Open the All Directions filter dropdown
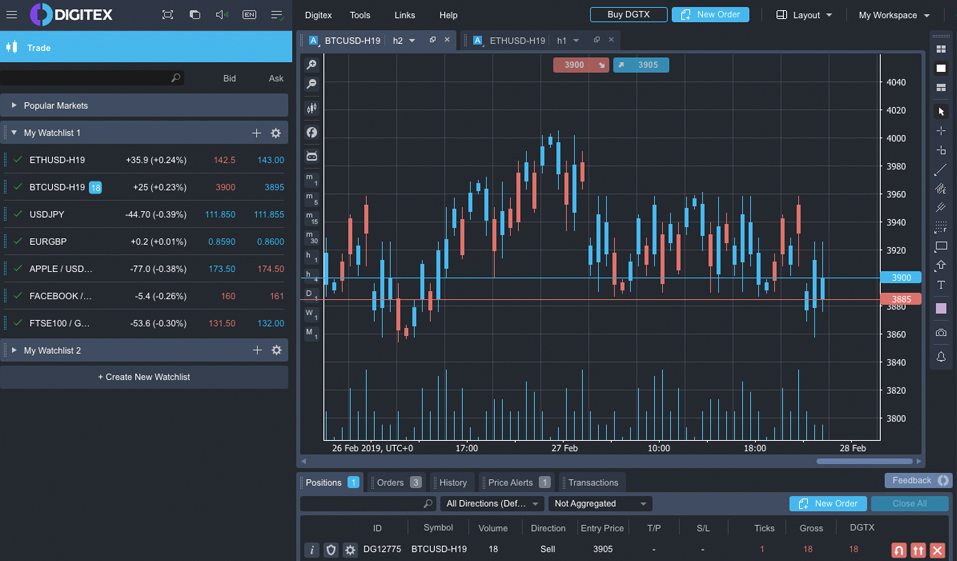Screen dimensions: 957x561 [x=492, y=504]
